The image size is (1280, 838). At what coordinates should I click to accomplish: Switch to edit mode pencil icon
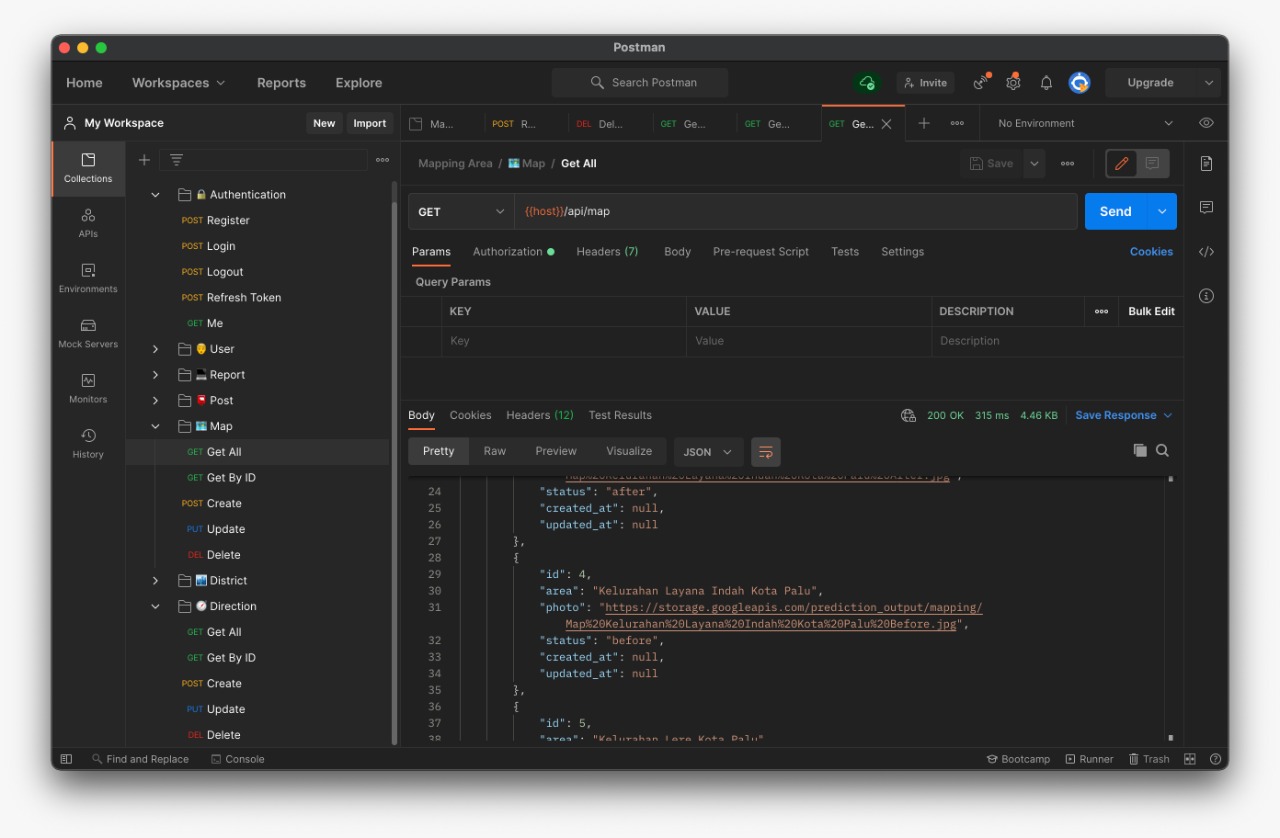pos(1122,163)
